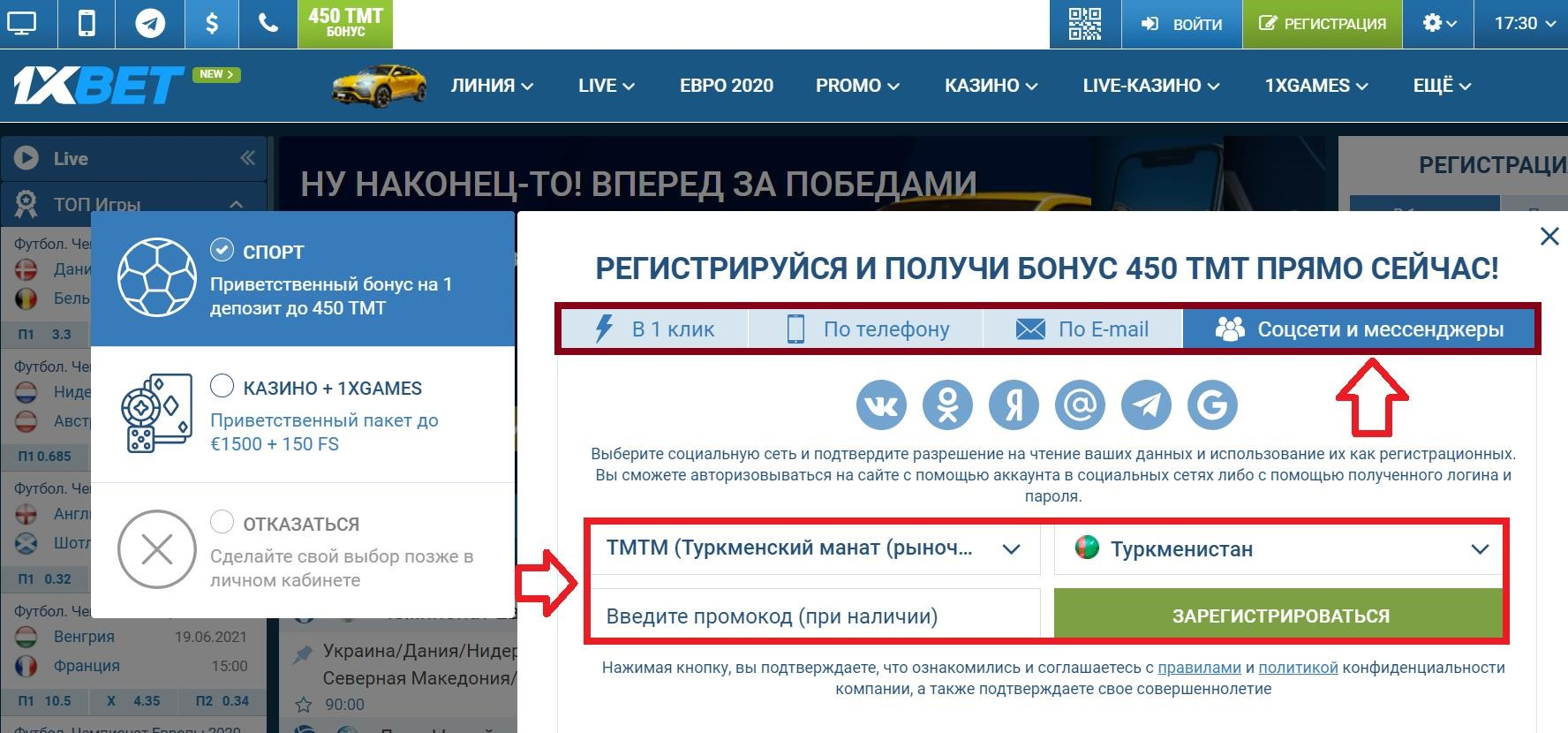Image resolution: width=1568 pixels, height=733 pixels.
Task: Click the П1 0.32 odds cell
Action: (45, 579)
